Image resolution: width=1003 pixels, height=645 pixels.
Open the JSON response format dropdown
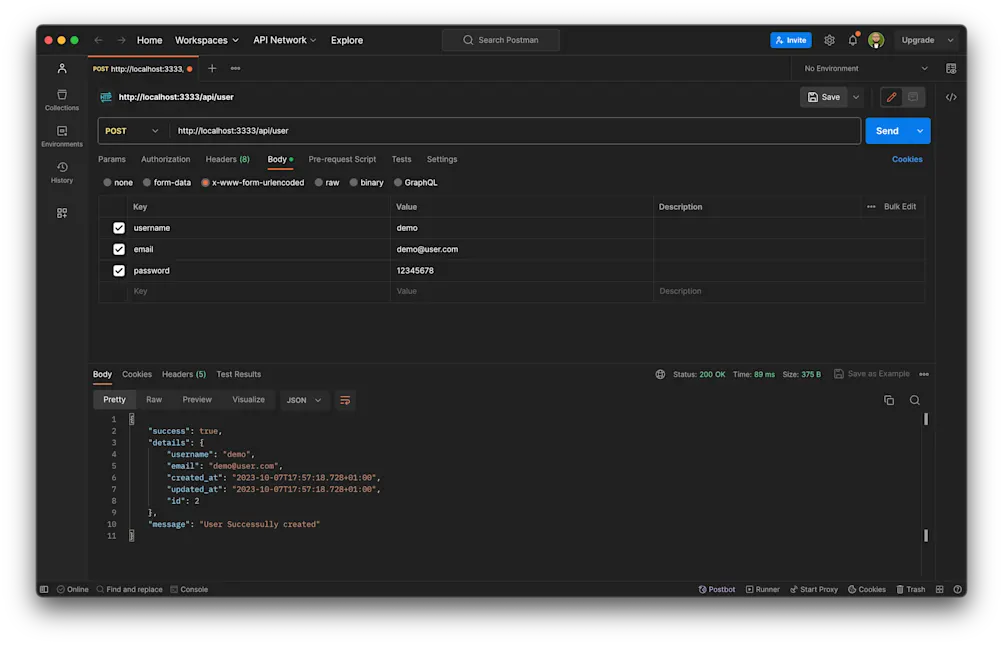tap(303, 399)
